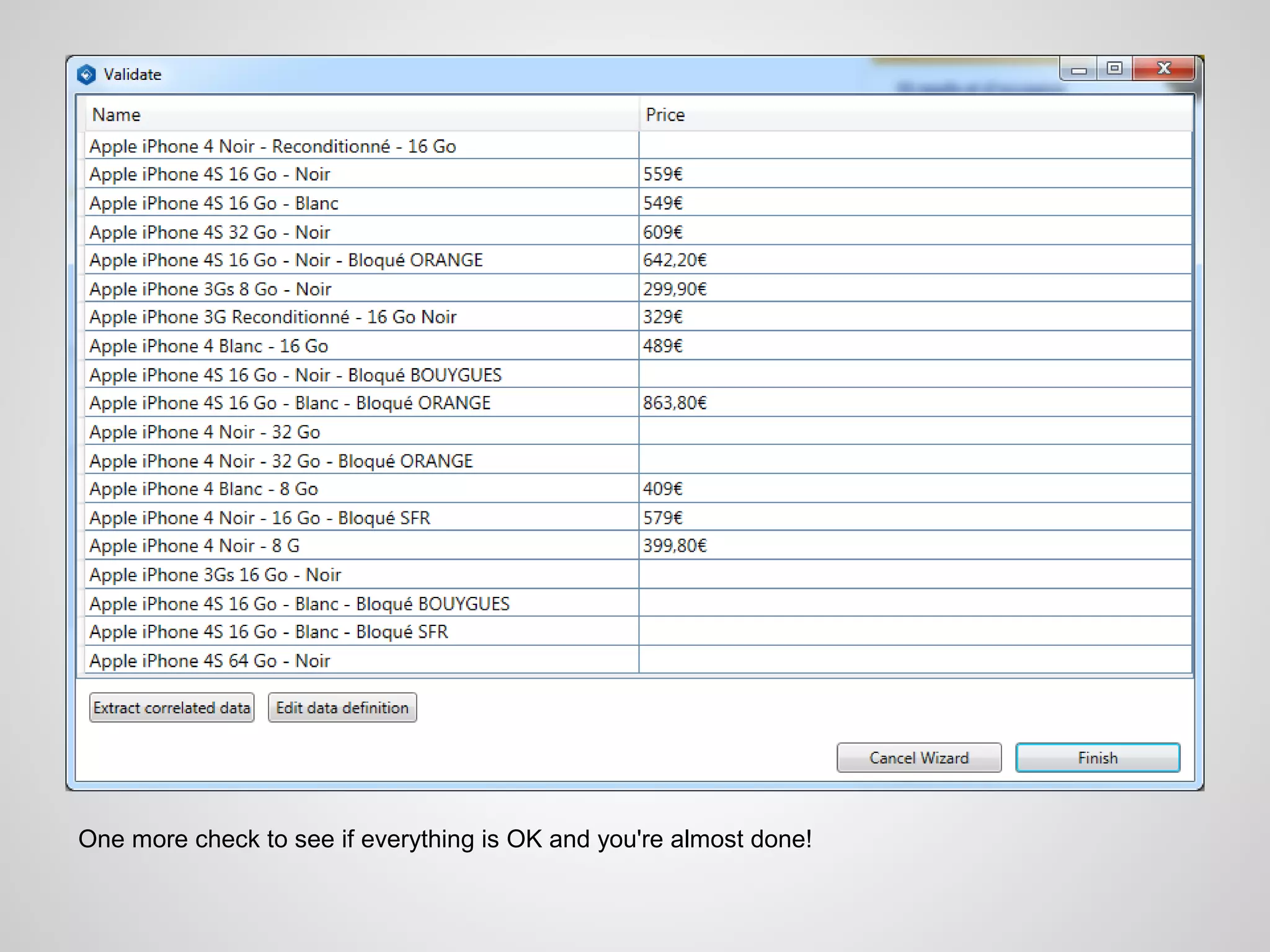Click Extract correlated data button
Viewport: 1270px width, 952px height.
172,708
